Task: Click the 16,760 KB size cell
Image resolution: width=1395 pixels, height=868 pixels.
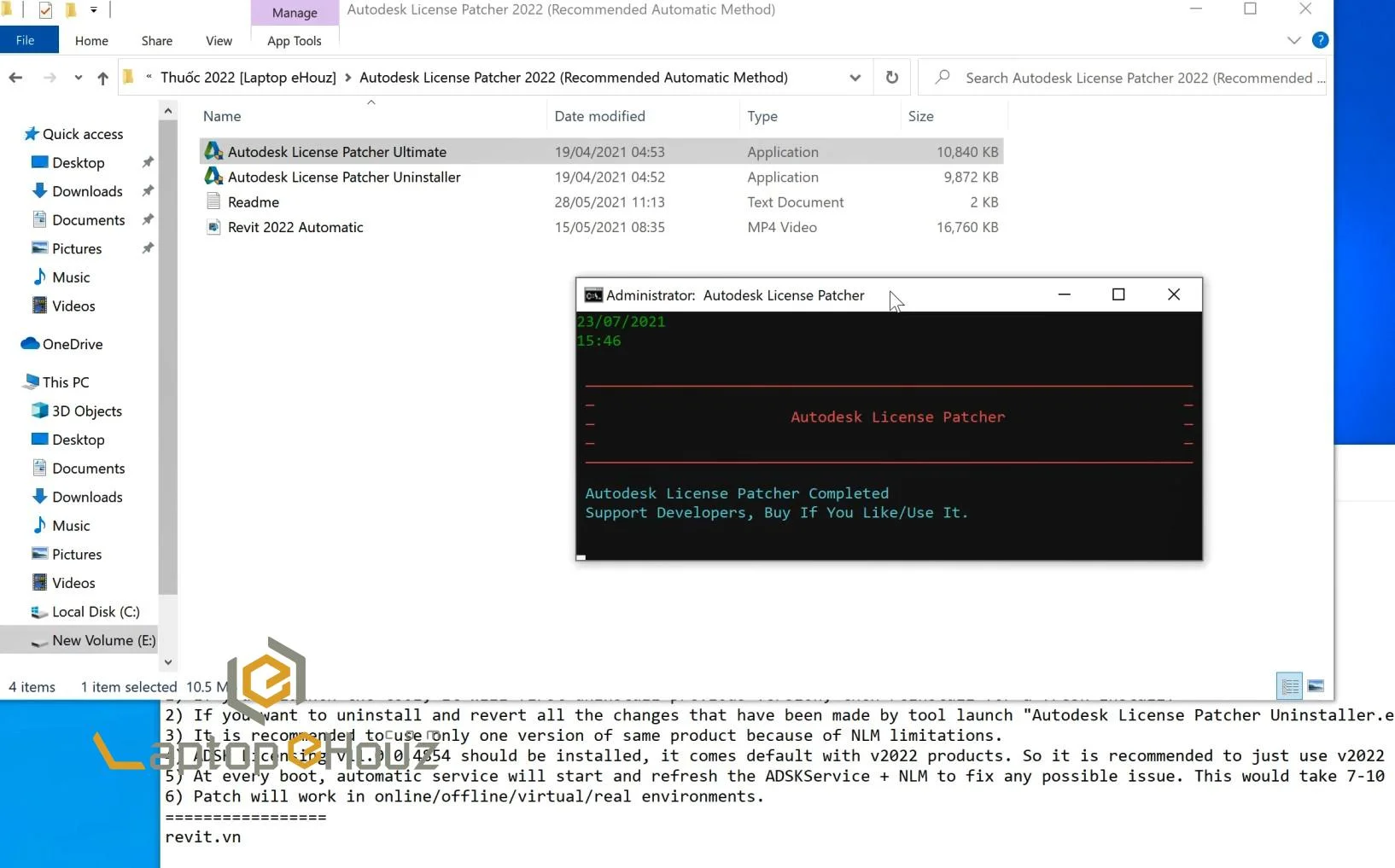Action: click(967, 227)
